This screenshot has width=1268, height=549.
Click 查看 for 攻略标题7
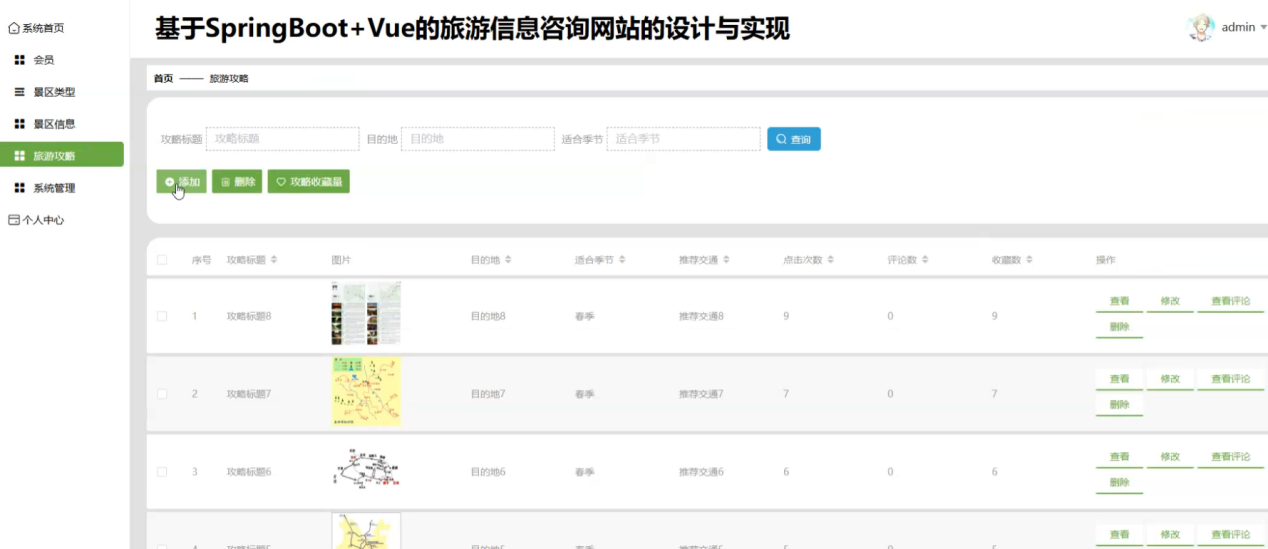1119,379
